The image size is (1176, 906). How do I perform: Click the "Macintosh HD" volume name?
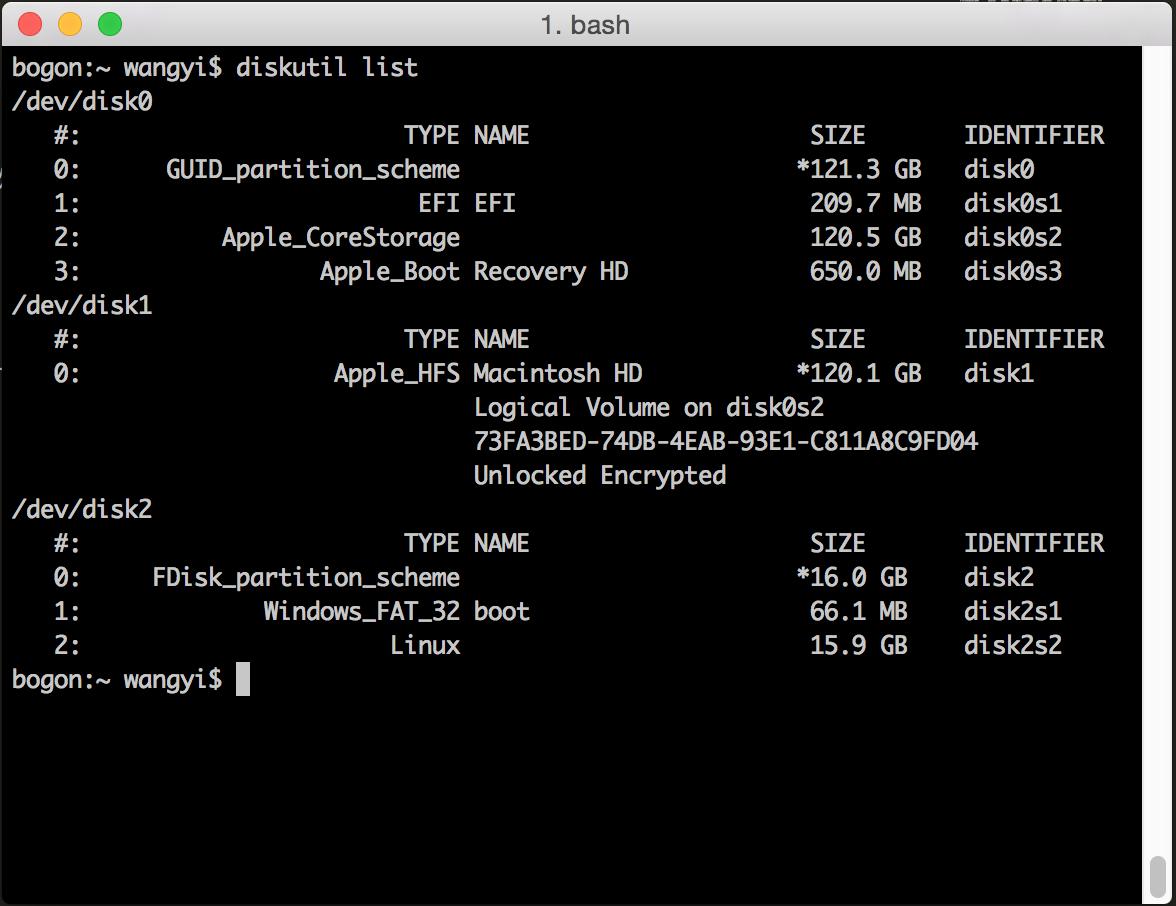pos(558,374)
